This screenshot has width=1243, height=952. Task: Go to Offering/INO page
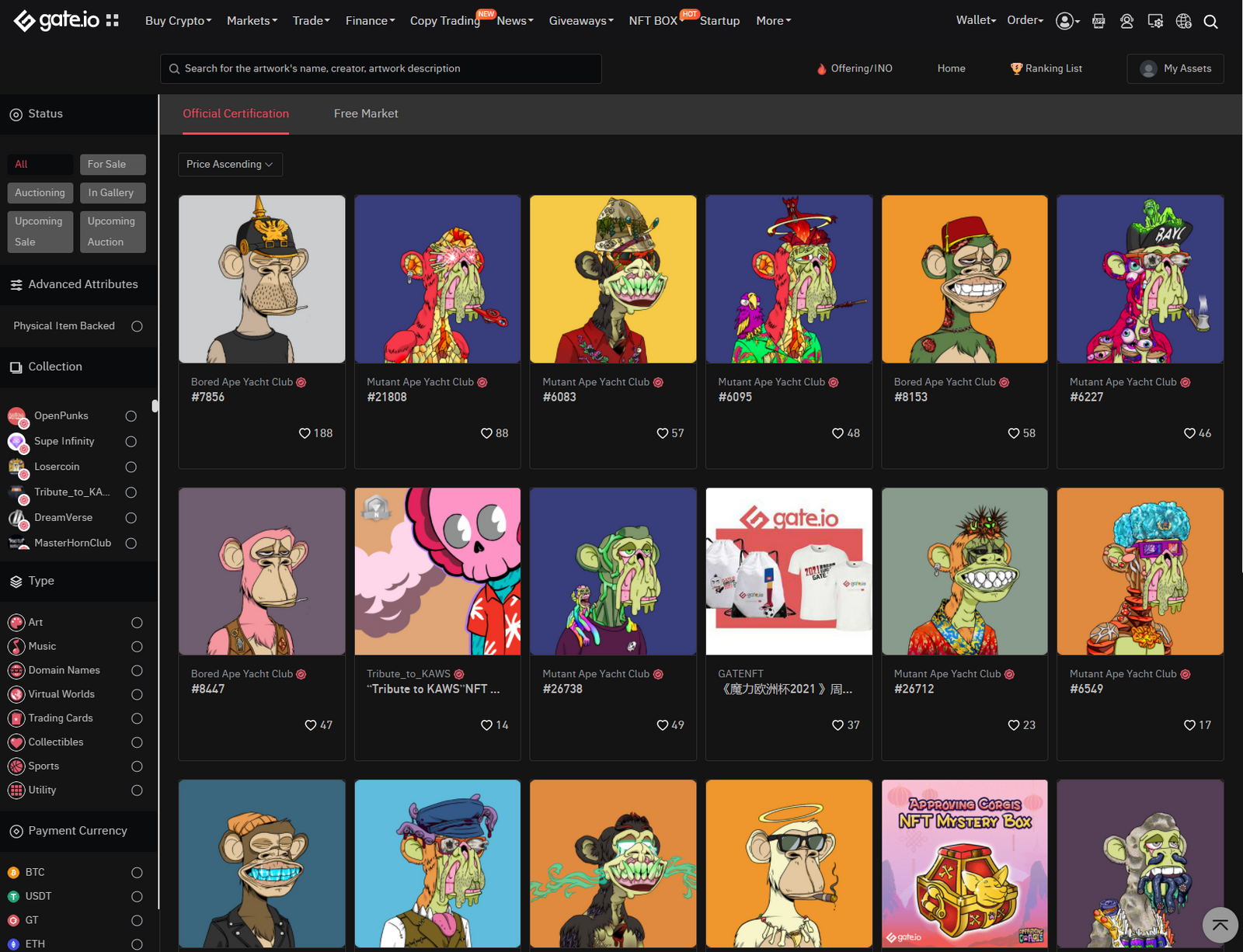point(855,69)
